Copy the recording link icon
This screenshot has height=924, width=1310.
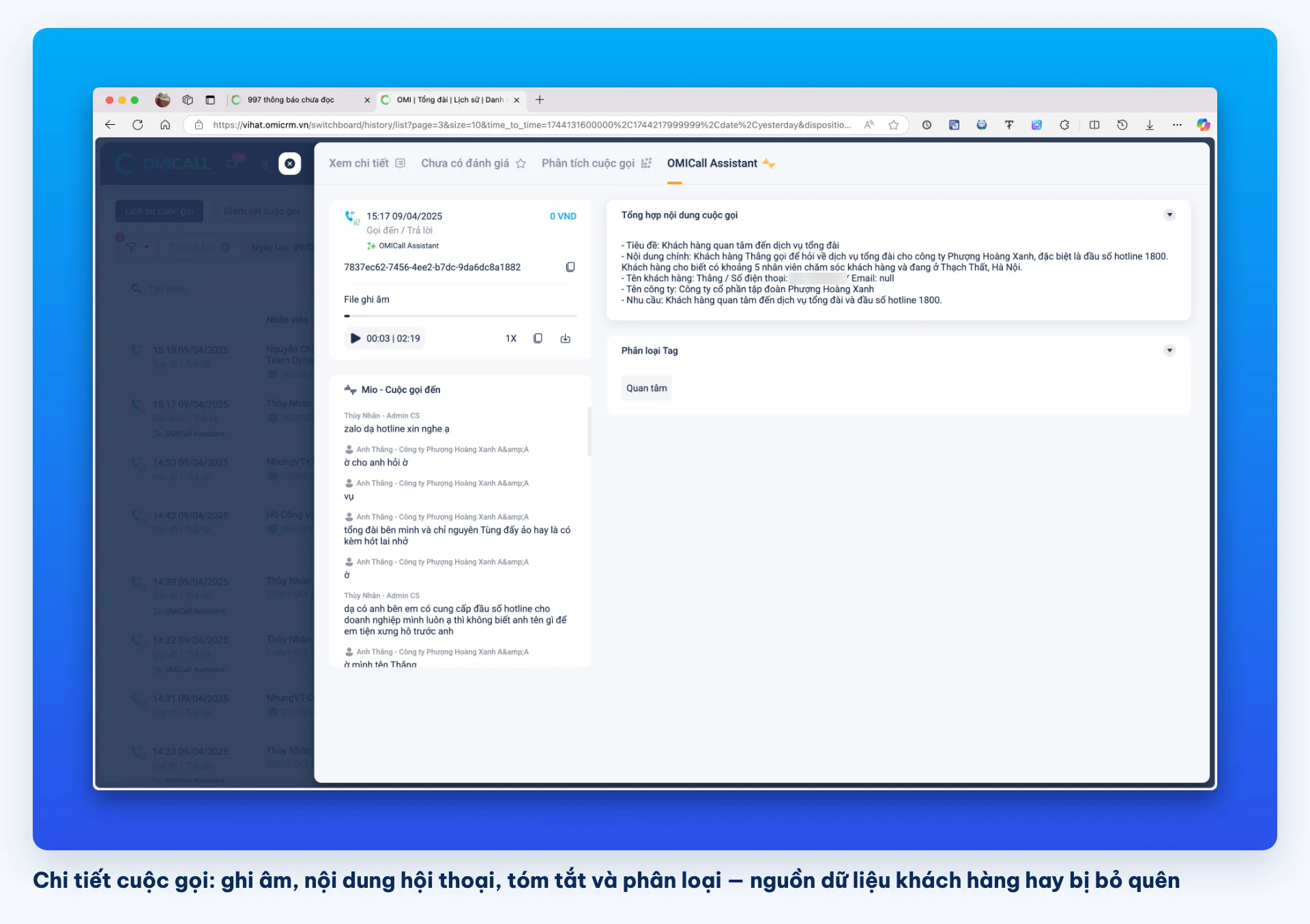(538, 338)
